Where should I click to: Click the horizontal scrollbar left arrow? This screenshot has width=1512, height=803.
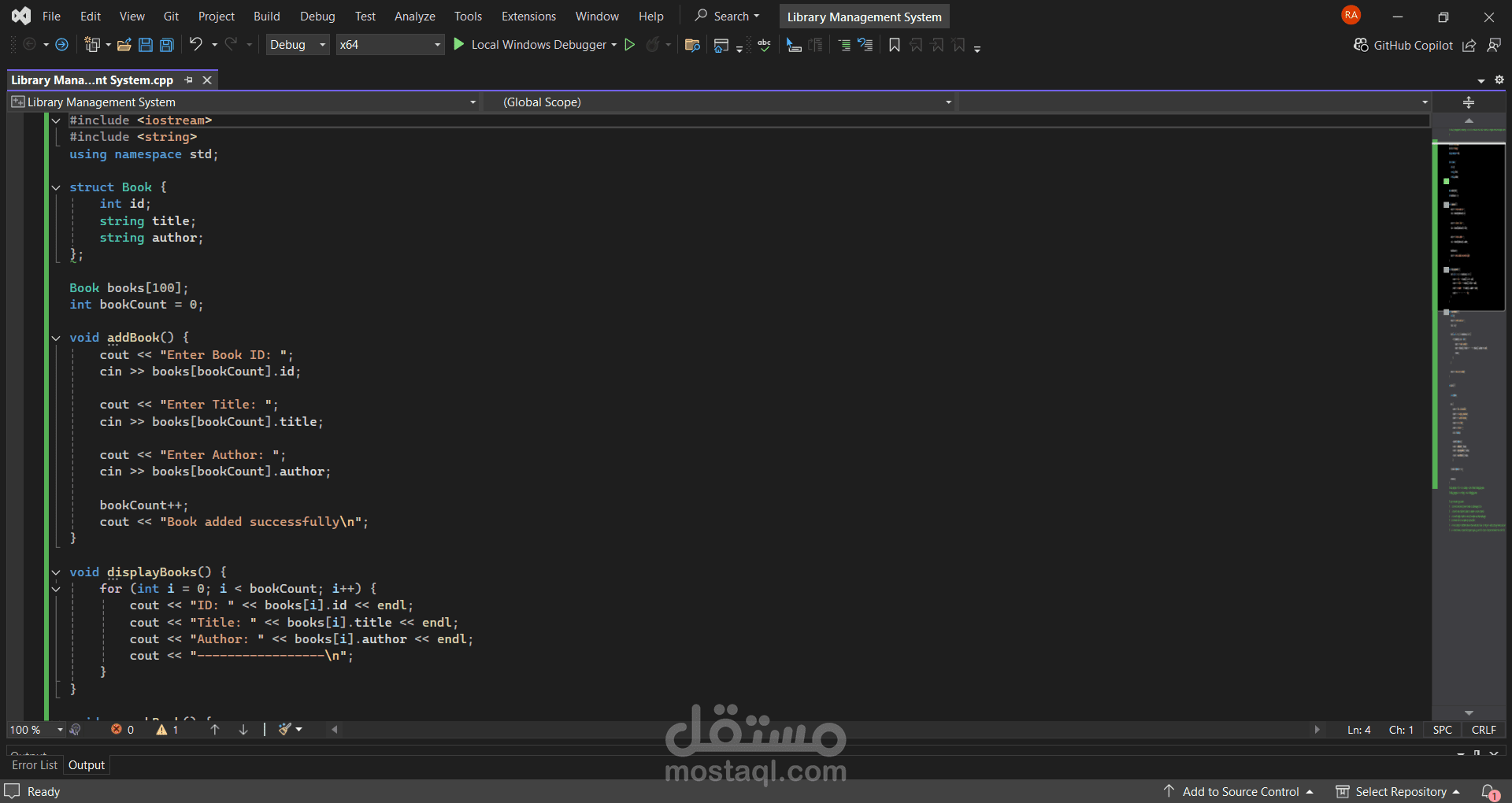tap(335, 730)
